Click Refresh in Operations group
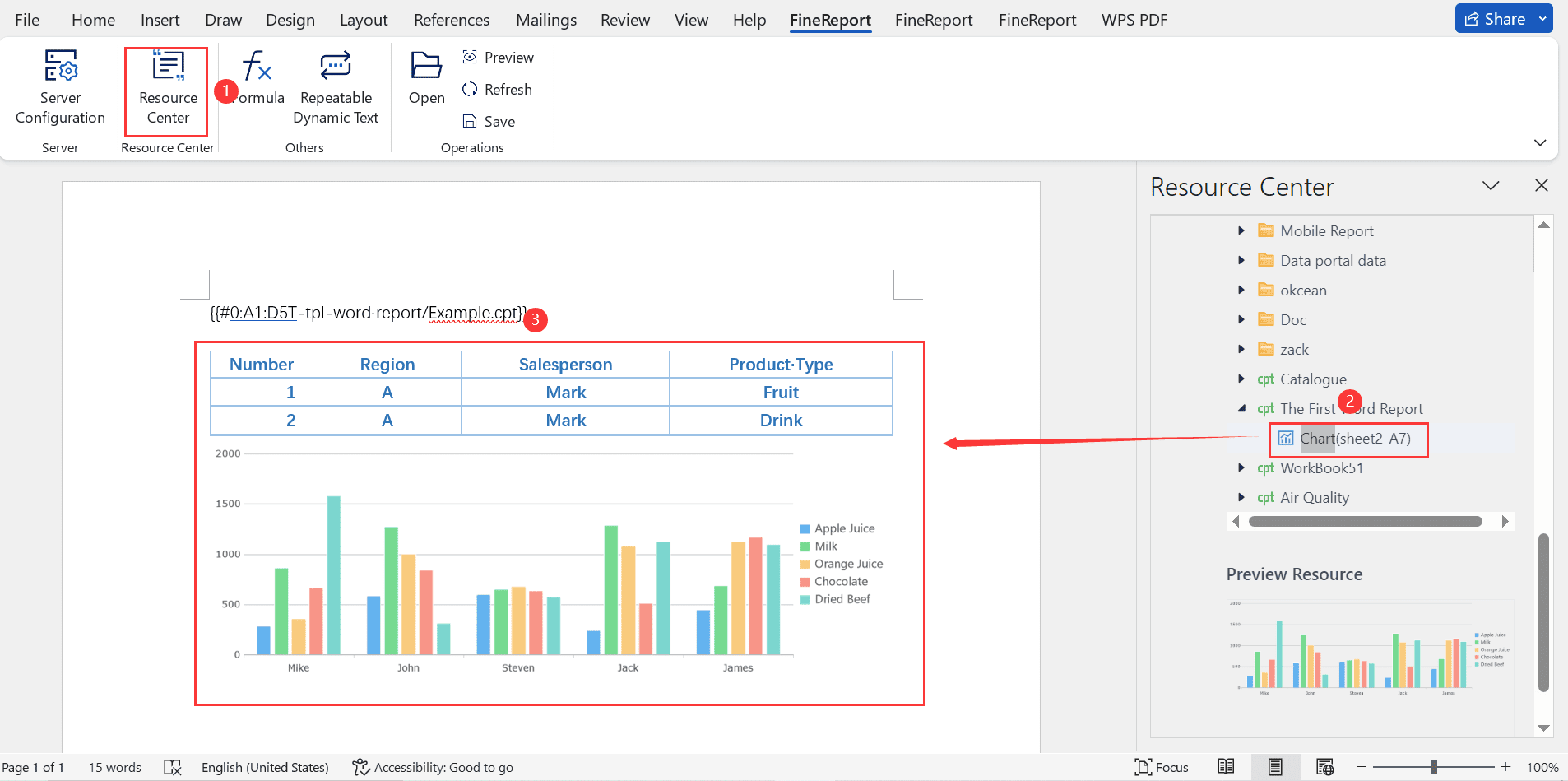 pos(498,90)
